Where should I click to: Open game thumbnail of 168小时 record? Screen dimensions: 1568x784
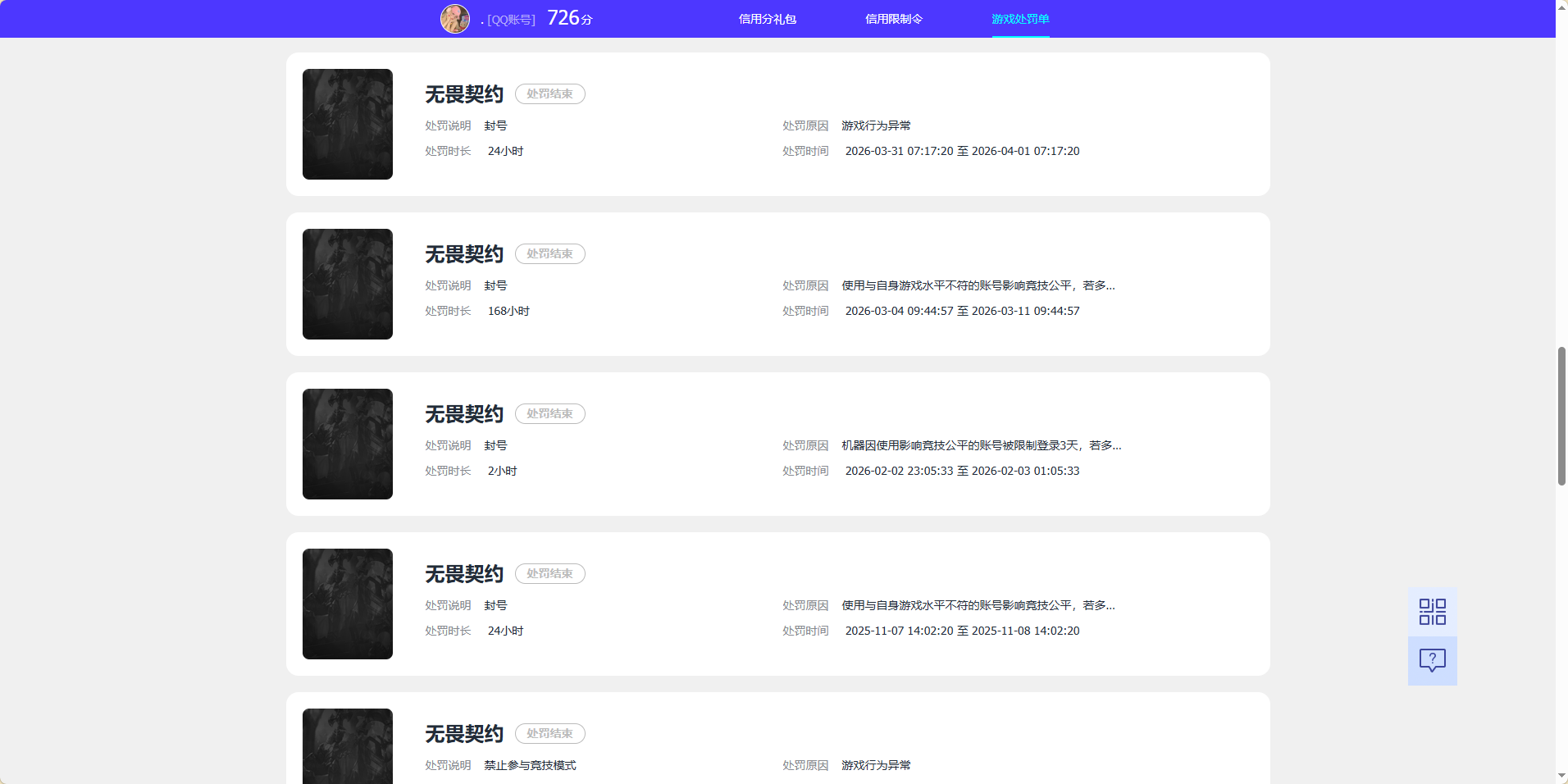pyautogui.click(x=348, y=284)
